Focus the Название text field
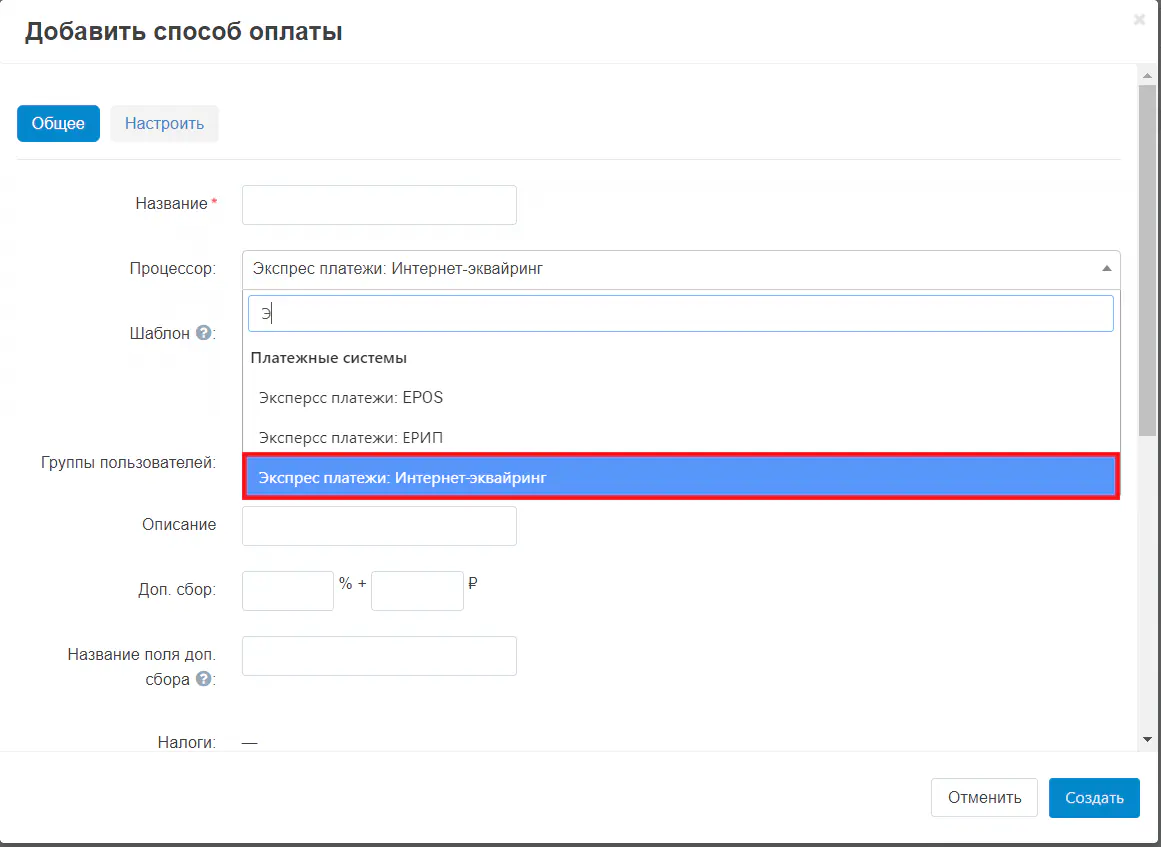This screenshot has width=1161, height=847. click(x=379, y=205)
